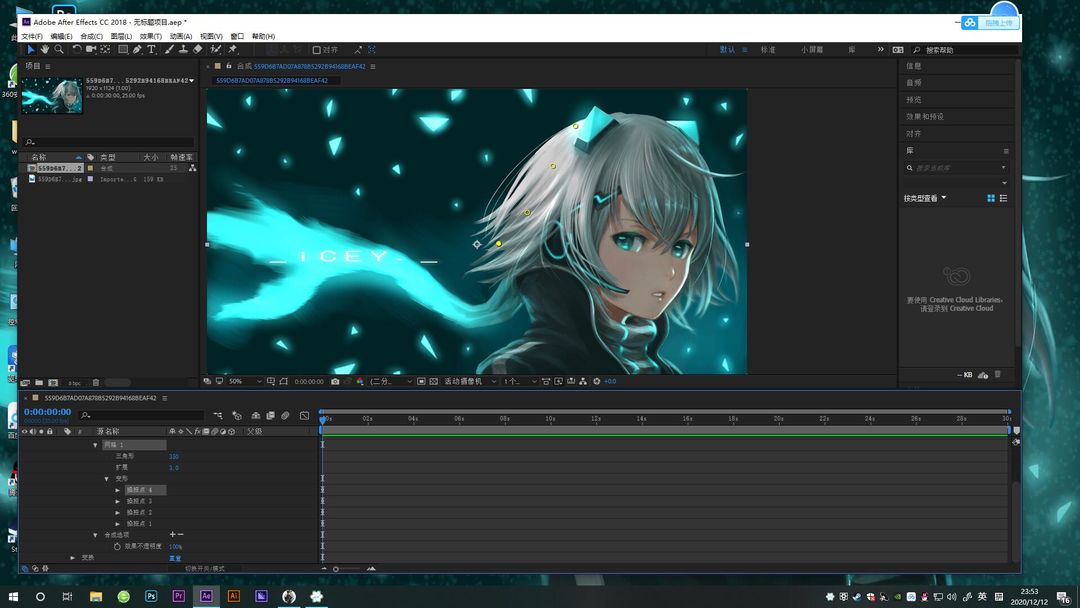Select the Hand tool
Screen dimensions: 1080x608
[45, 50]
